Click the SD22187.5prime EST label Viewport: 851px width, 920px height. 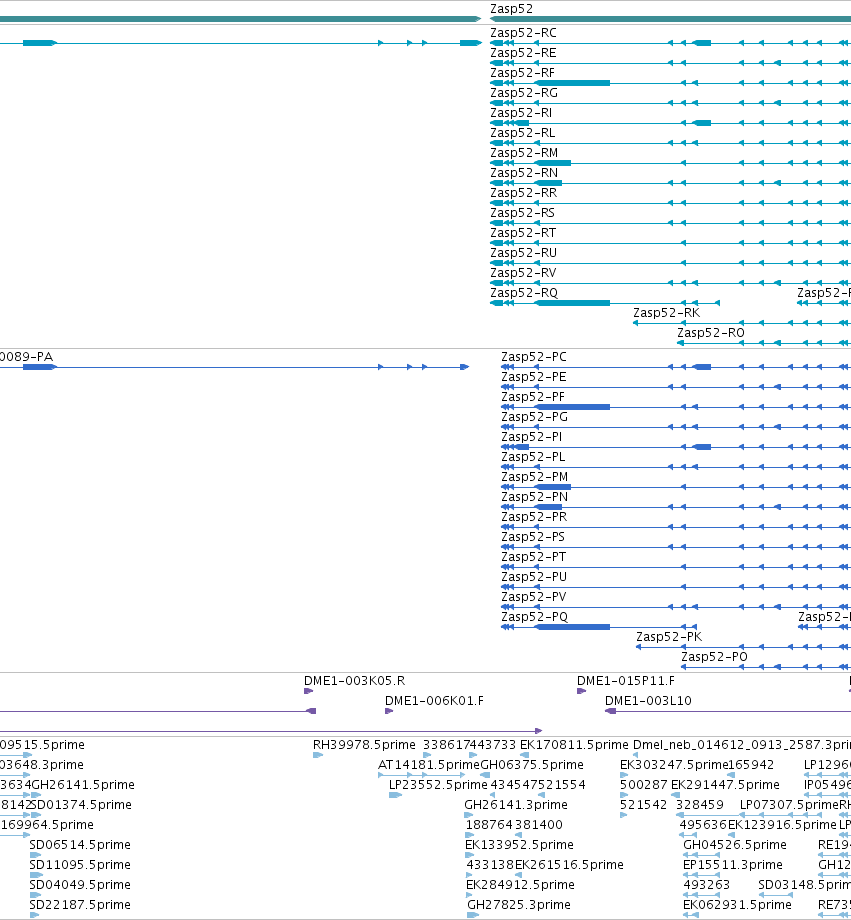(x=80, y=904)
